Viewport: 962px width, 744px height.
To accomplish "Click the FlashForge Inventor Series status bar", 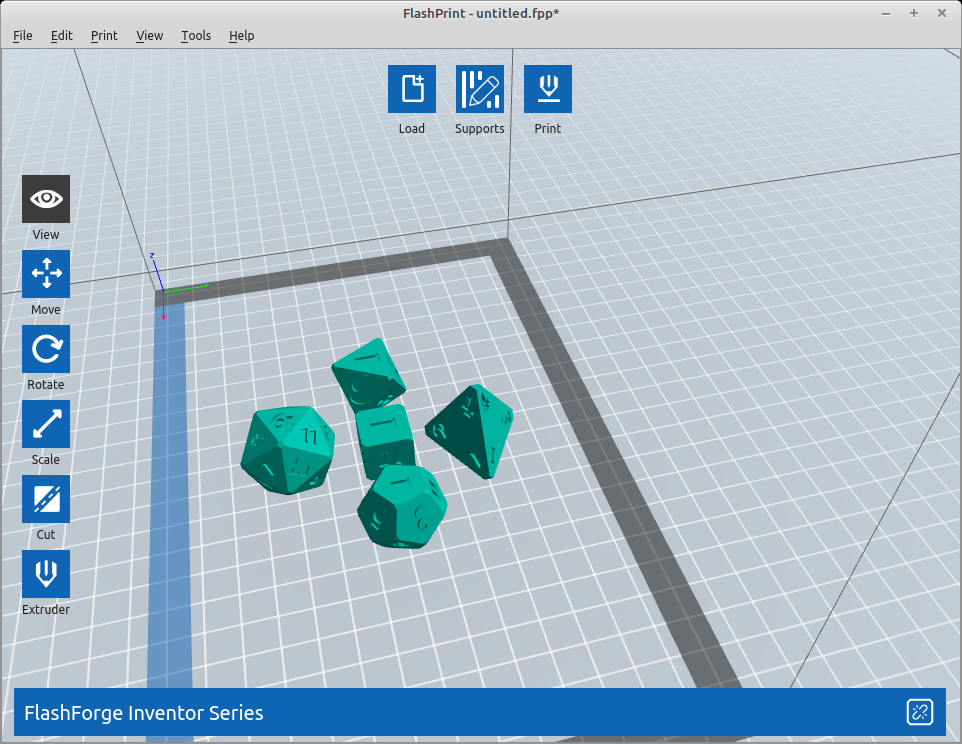I will coord(400,713).
